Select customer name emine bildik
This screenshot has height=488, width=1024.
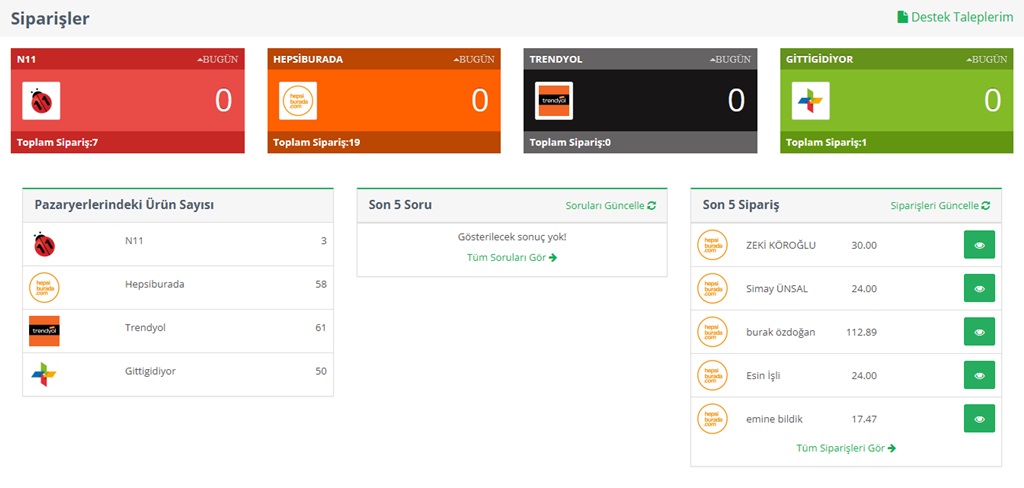pos(774,419)
